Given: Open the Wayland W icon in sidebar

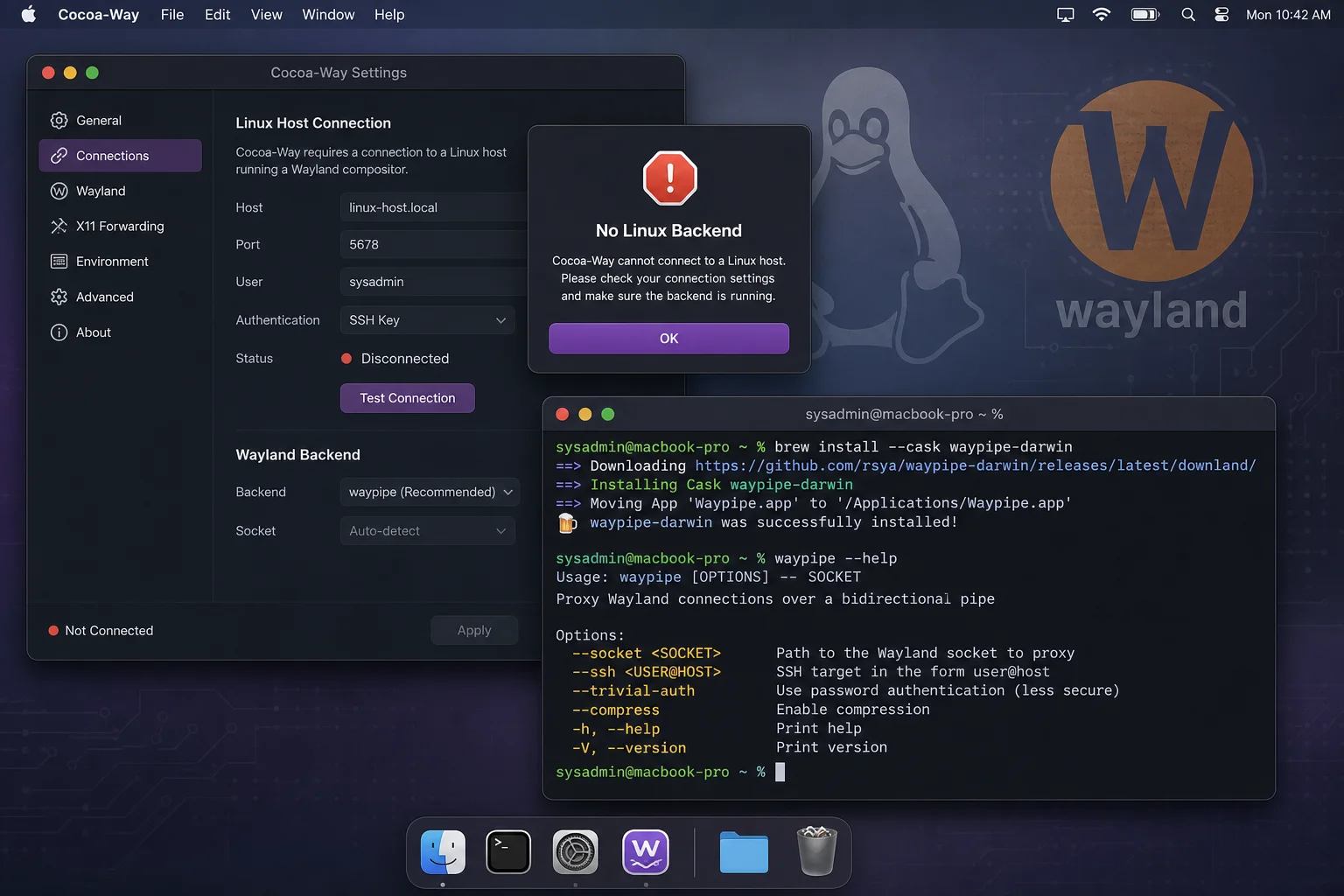Looking at the screenshot, I should click(x=59, y=191).
